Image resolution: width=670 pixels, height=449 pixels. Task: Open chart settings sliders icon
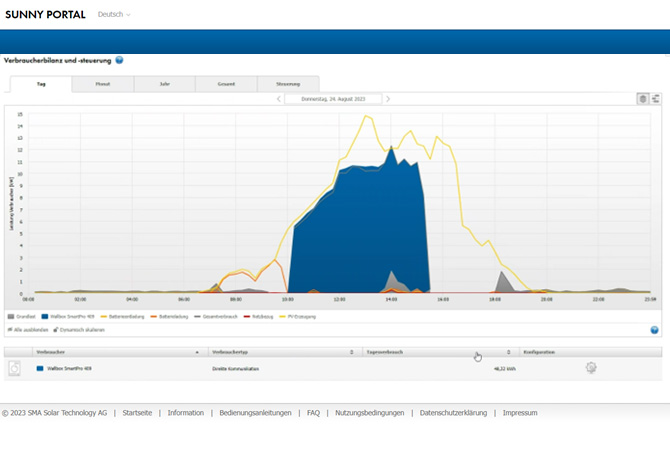coord(655,99)
